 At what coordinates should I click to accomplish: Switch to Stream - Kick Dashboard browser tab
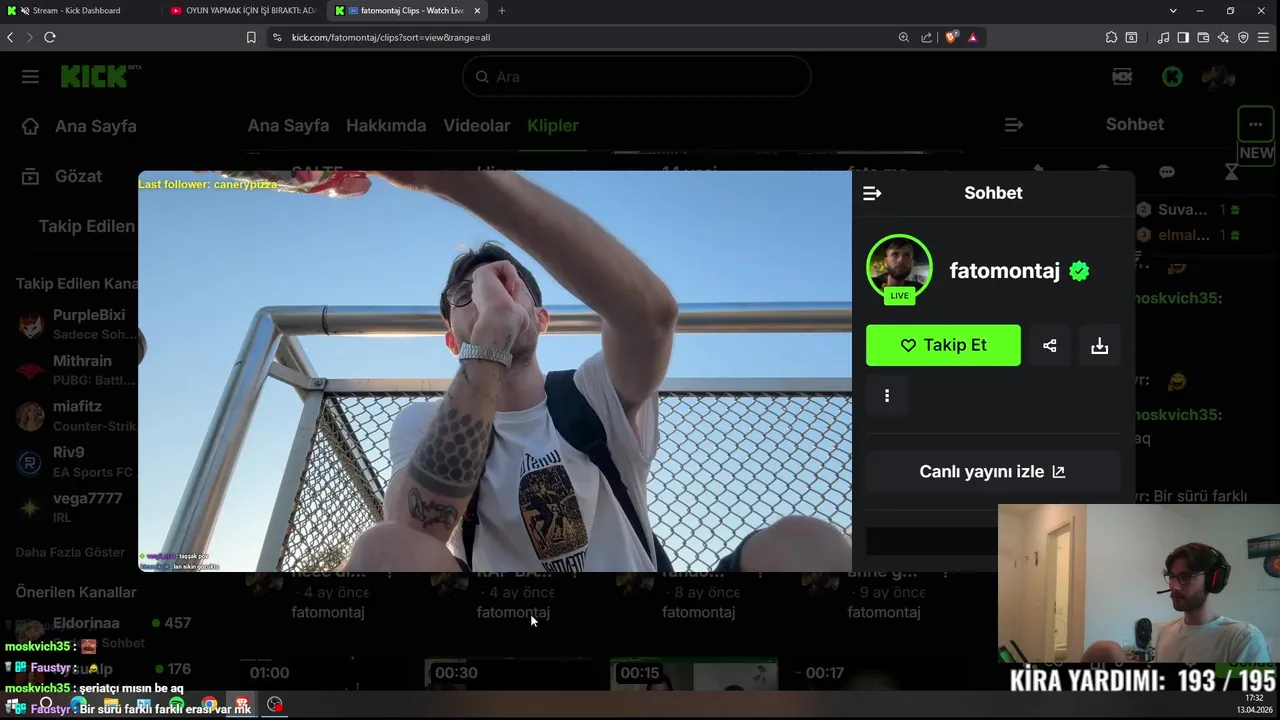point(78,10)
